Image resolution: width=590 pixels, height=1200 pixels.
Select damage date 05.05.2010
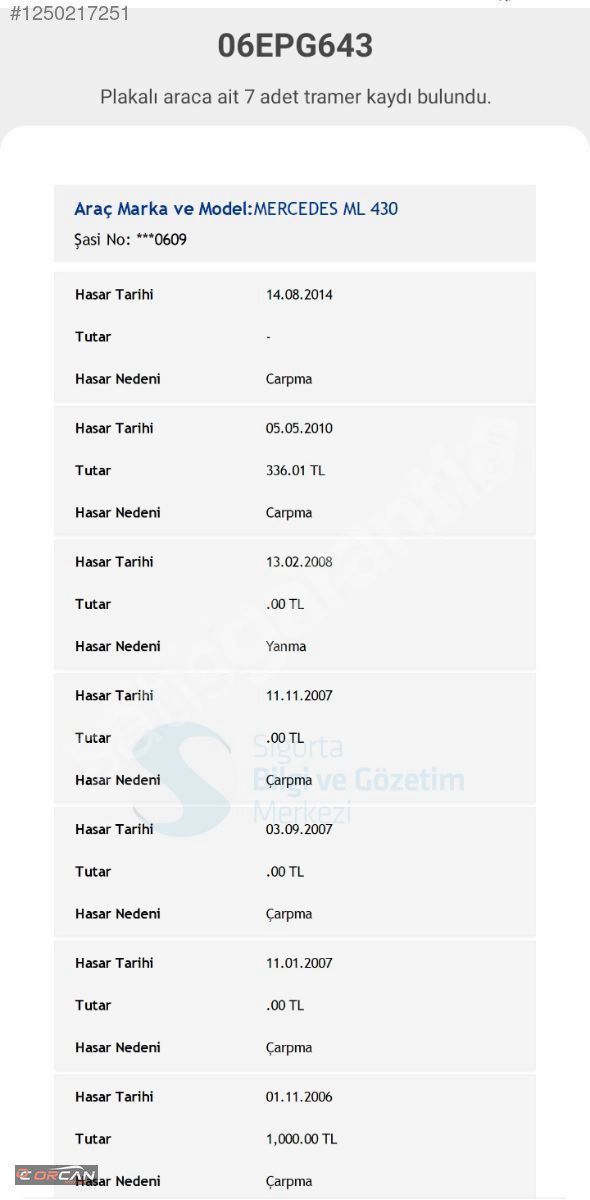[x=299, y=428]
